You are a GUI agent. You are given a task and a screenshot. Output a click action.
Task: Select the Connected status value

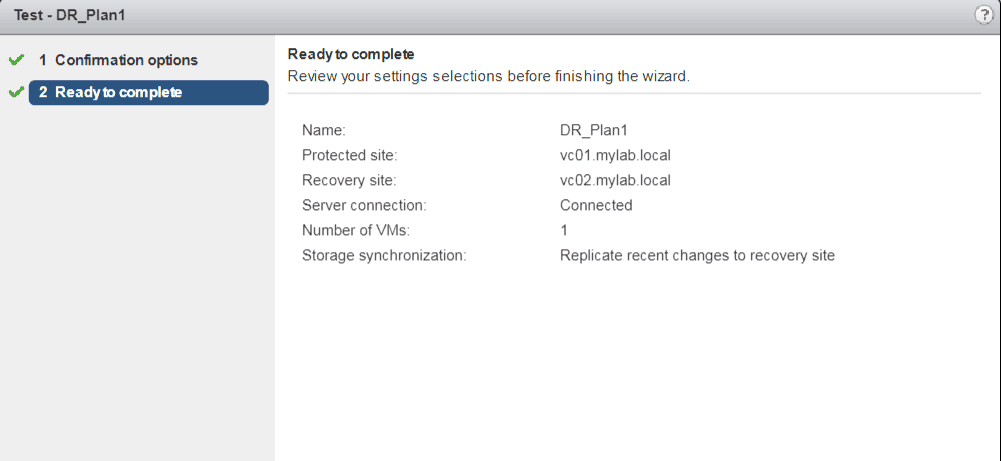[x=596, y=205]
